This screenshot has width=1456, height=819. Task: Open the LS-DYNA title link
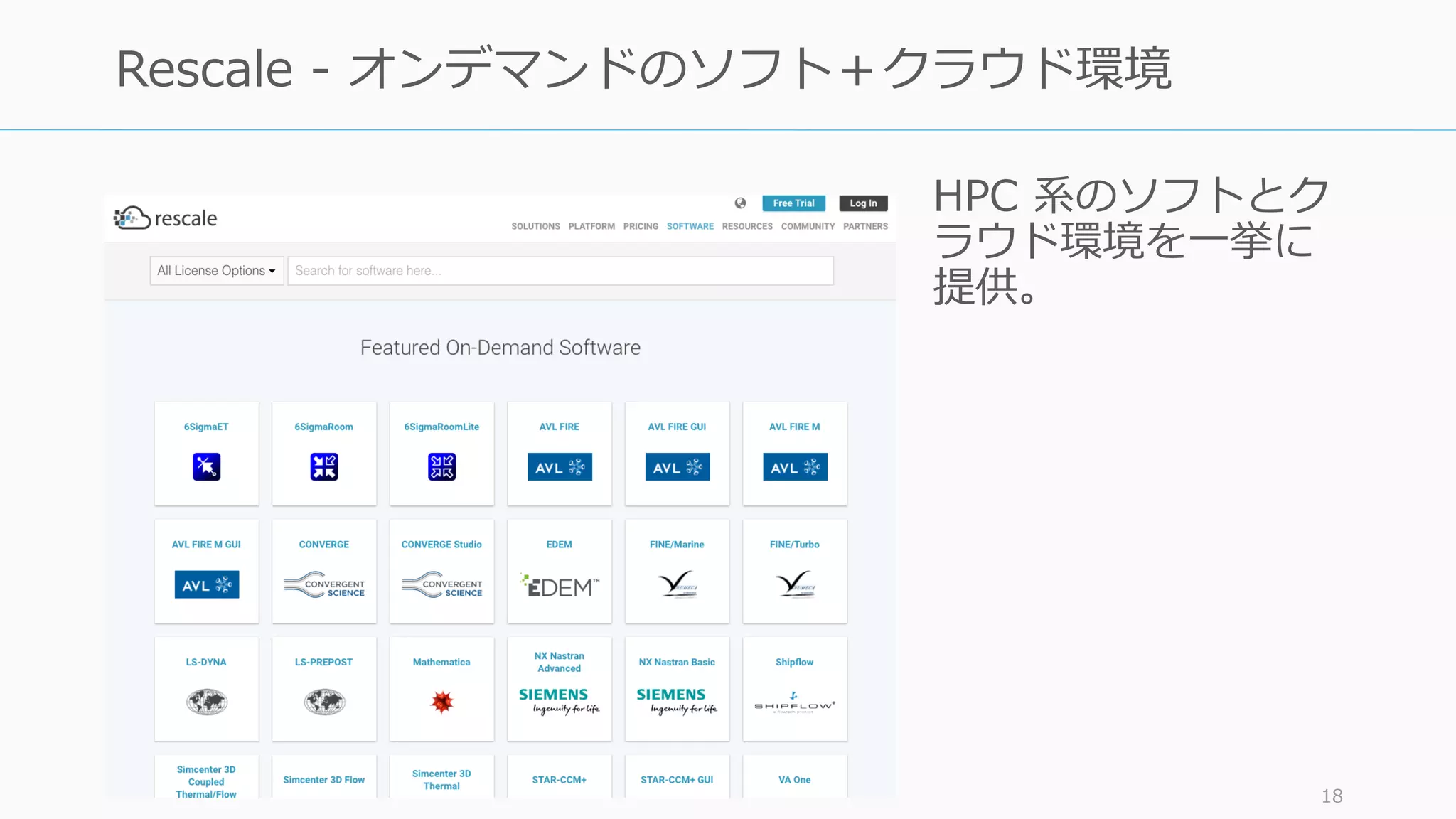206,662
